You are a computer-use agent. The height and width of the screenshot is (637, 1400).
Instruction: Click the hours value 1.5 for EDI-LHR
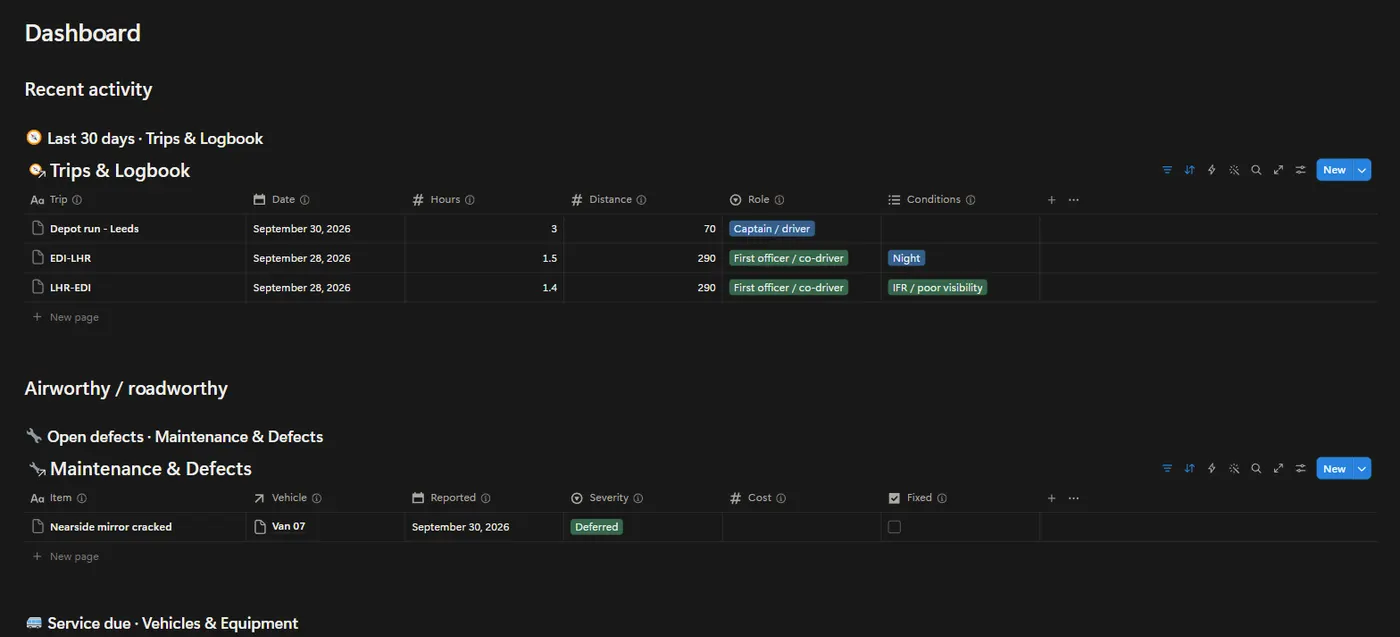click(549, 258)
